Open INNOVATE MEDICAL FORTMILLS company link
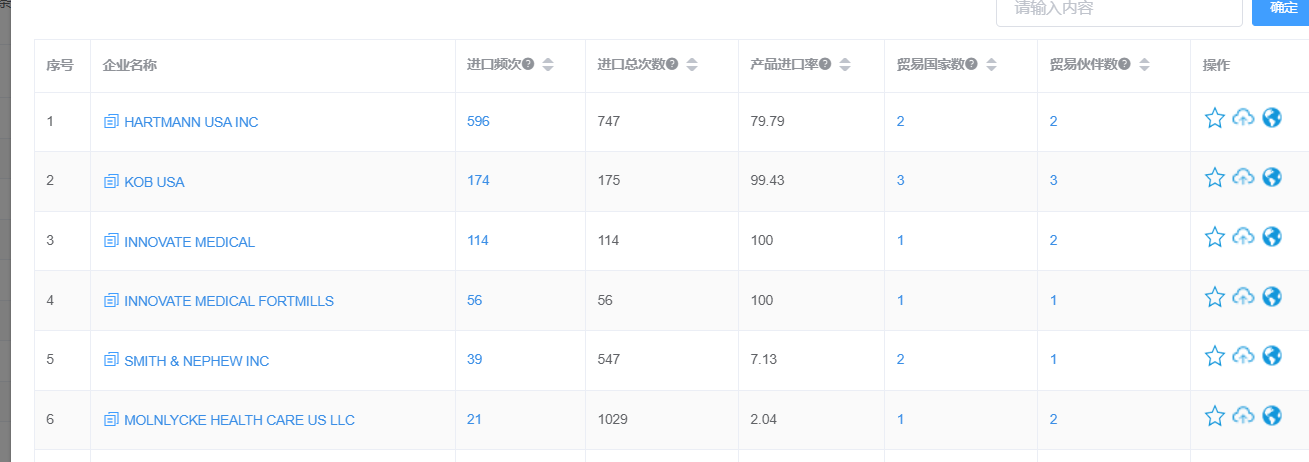Screen dimensions: 1309x462 tap(229, 301)
